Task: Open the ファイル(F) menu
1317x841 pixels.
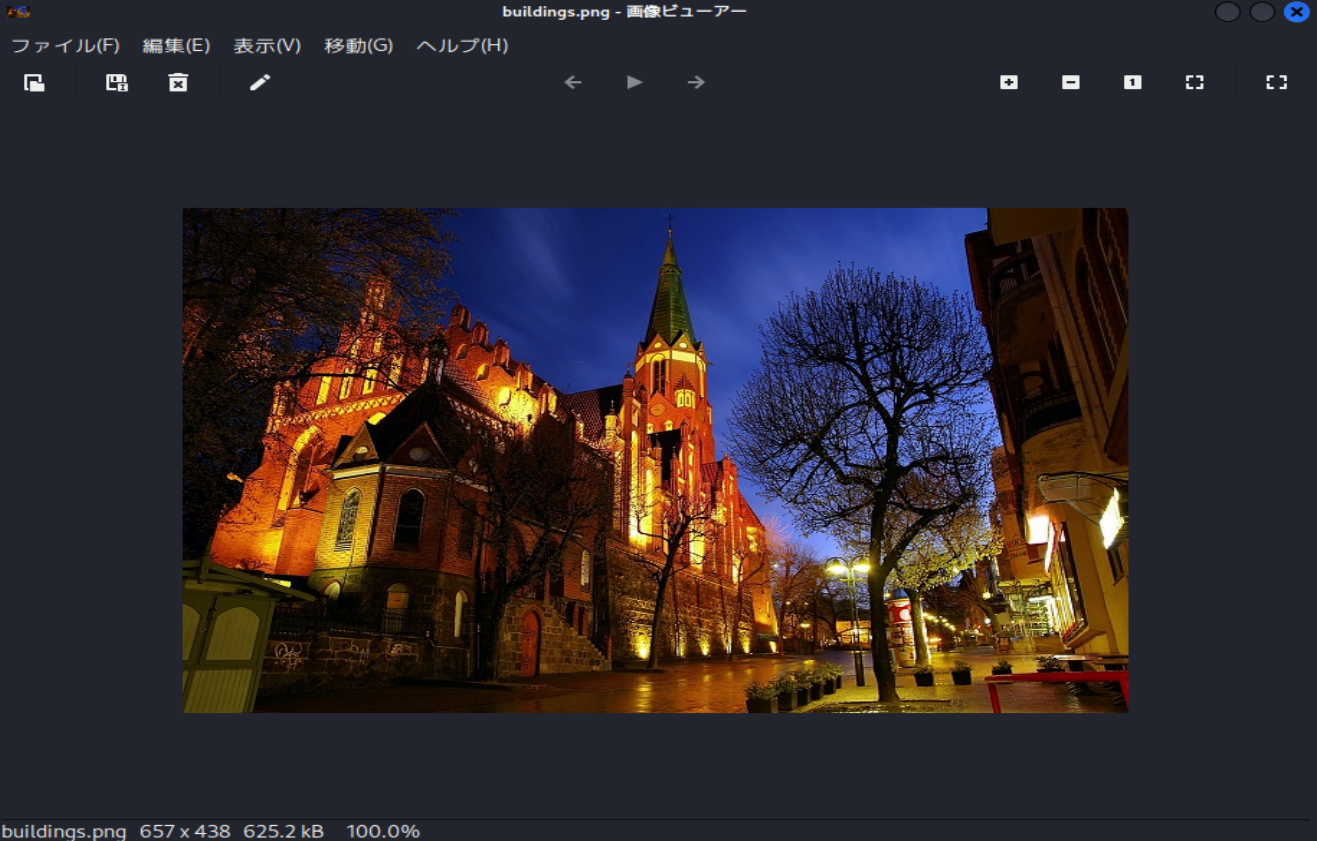Action: click(x=65, y=46)
